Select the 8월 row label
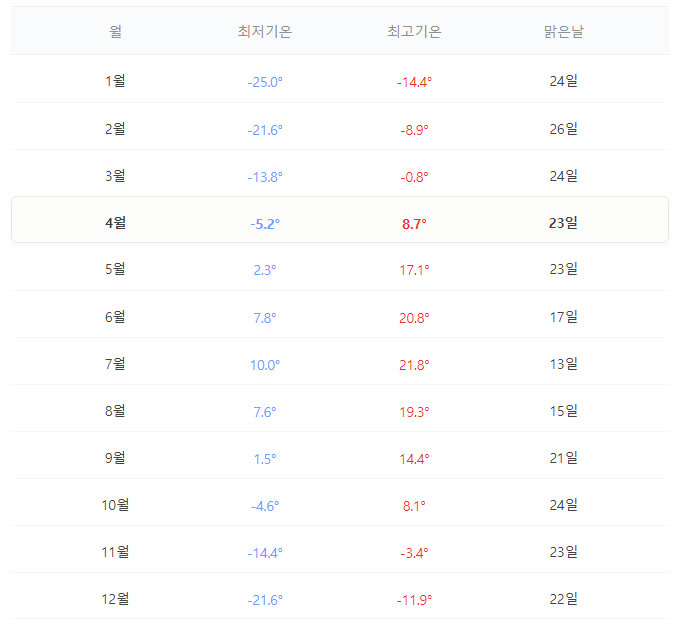 [x=115, y=411]
